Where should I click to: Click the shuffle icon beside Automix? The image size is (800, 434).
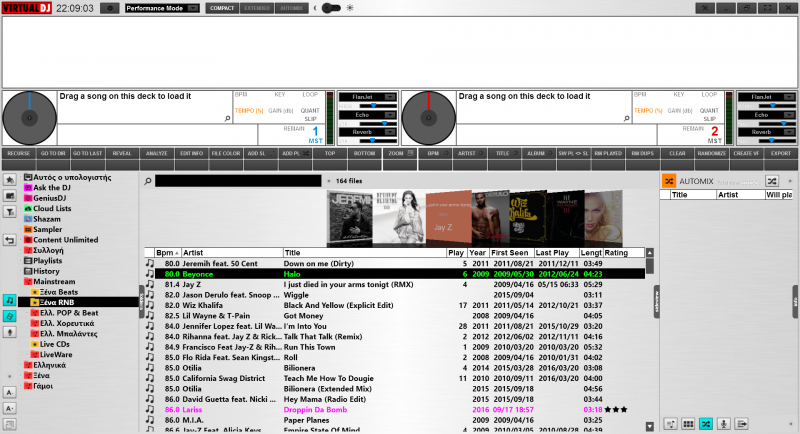tap(772, 181)
